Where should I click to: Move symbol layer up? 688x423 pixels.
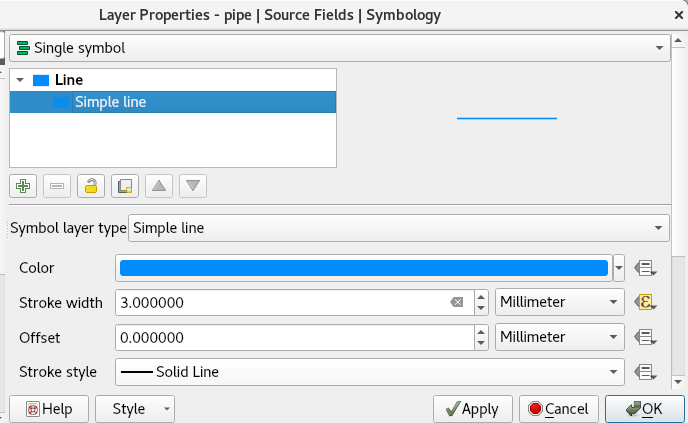pyautogui.click(x=159, y=186)
